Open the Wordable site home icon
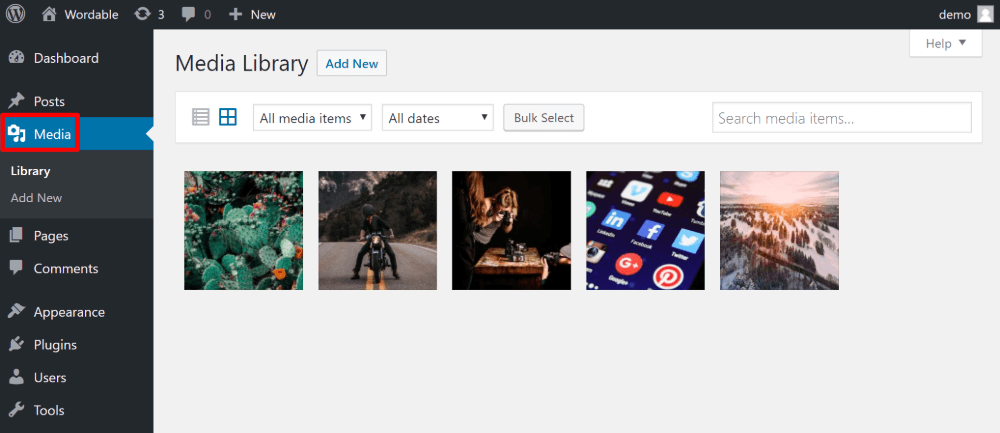Image resolution: width=1000 pixels, height=433 pixels. (x=50, y=14)
